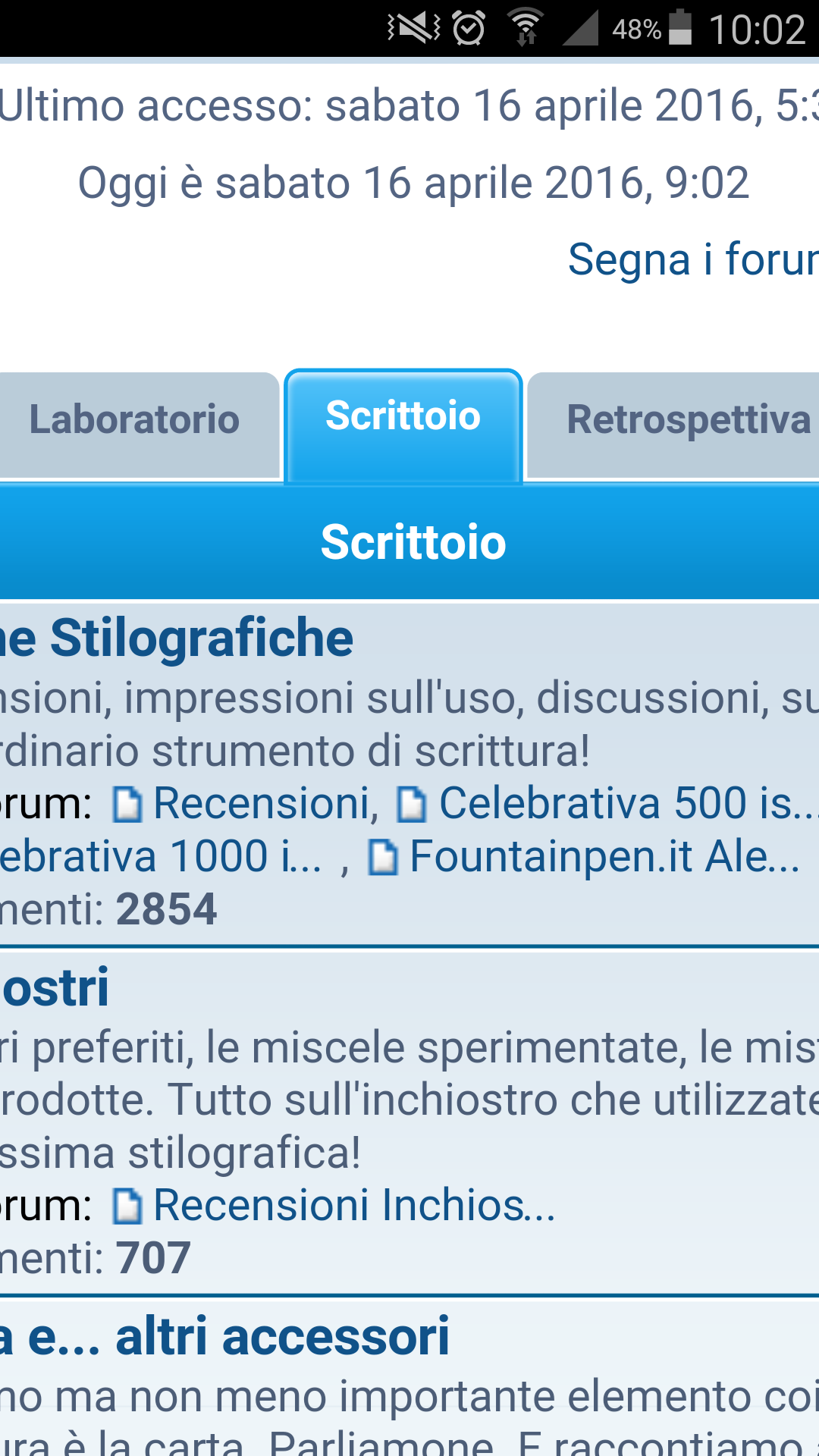The image size is (819, 1456).
Task: Open Recensioni Inchios... subforum link
Action: (354, 1205)
